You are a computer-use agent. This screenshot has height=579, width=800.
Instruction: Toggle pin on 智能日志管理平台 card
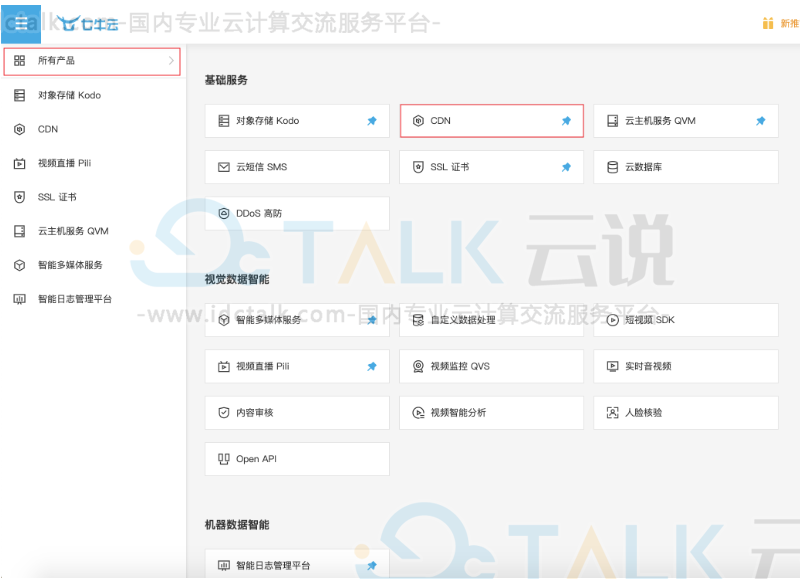click(372, 565)
